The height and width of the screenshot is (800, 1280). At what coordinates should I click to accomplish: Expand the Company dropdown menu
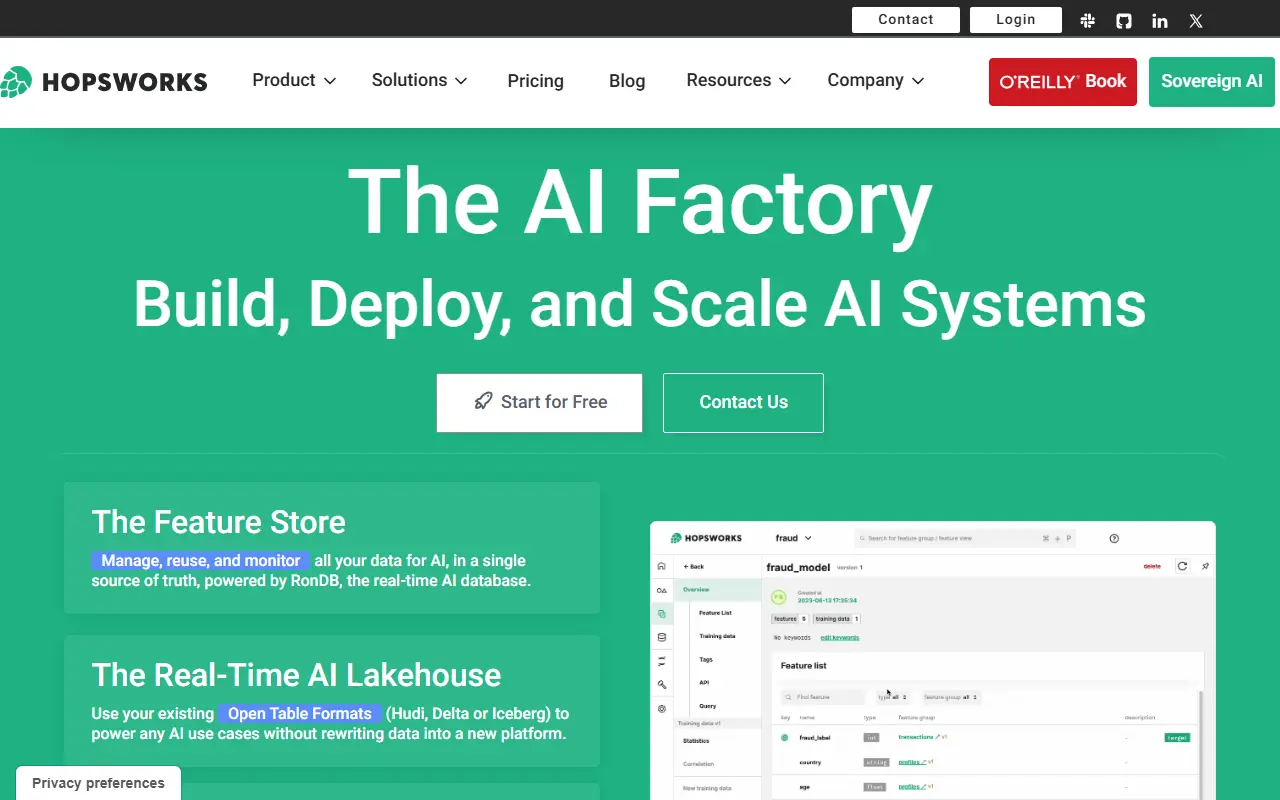[x=875, y=81]
